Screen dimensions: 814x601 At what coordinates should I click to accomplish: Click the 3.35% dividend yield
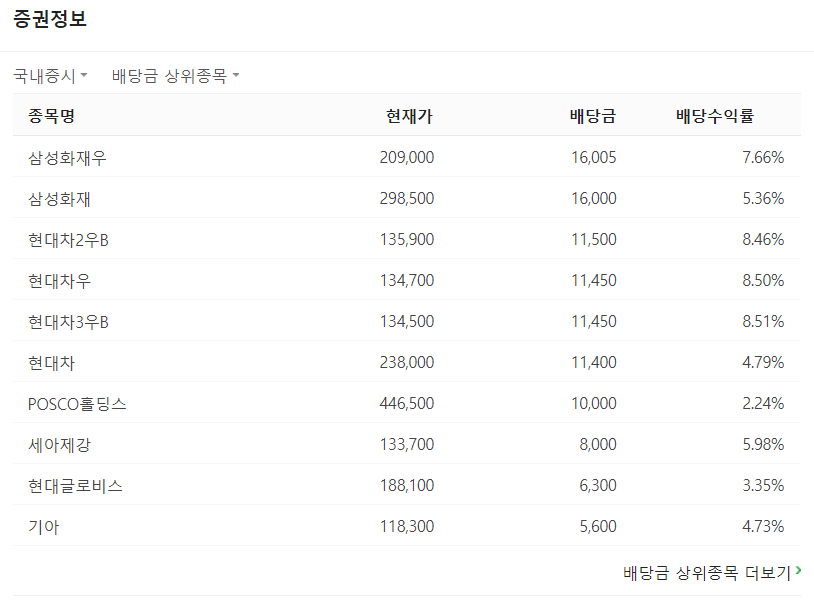763,485
